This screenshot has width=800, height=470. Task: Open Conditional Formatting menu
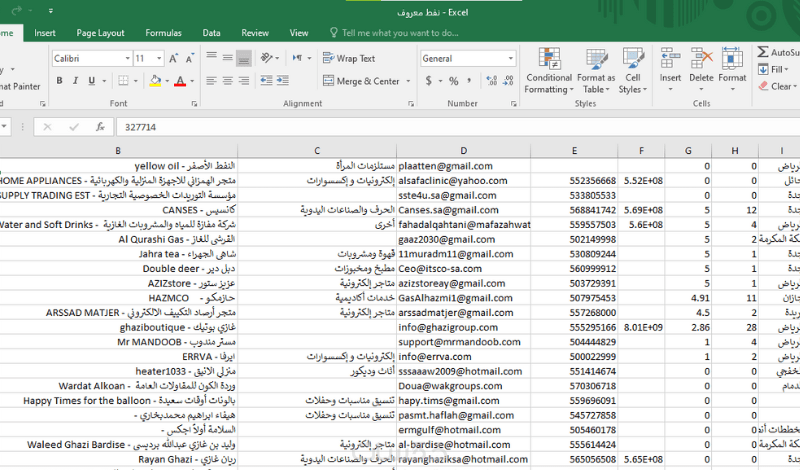click(549, 70)
